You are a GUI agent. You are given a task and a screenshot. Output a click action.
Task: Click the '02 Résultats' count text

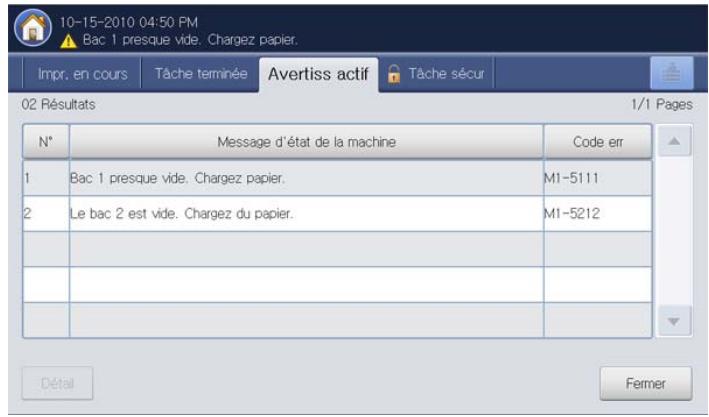tap(58, 104)
